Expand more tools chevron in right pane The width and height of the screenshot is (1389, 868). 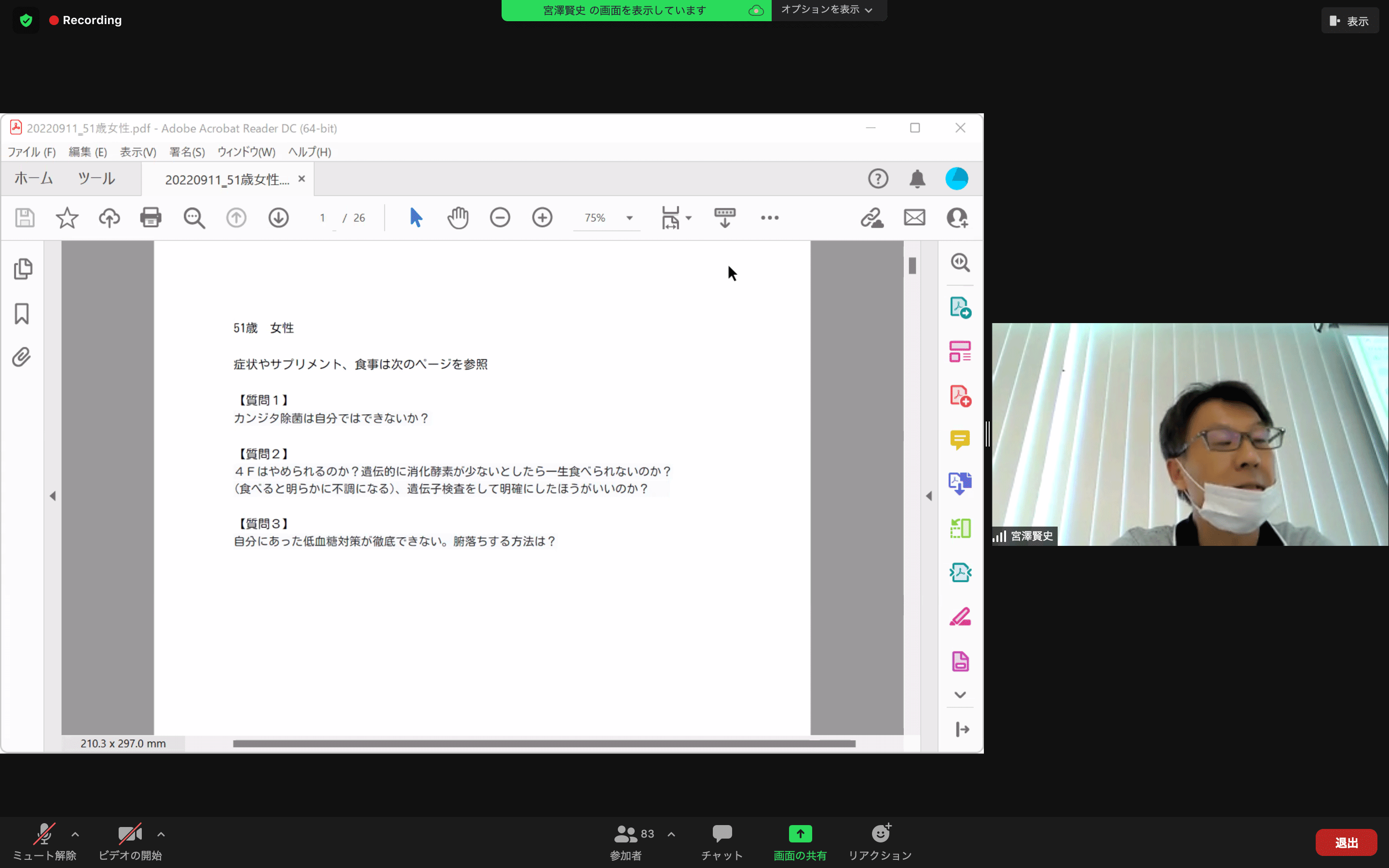coord(960,694)
